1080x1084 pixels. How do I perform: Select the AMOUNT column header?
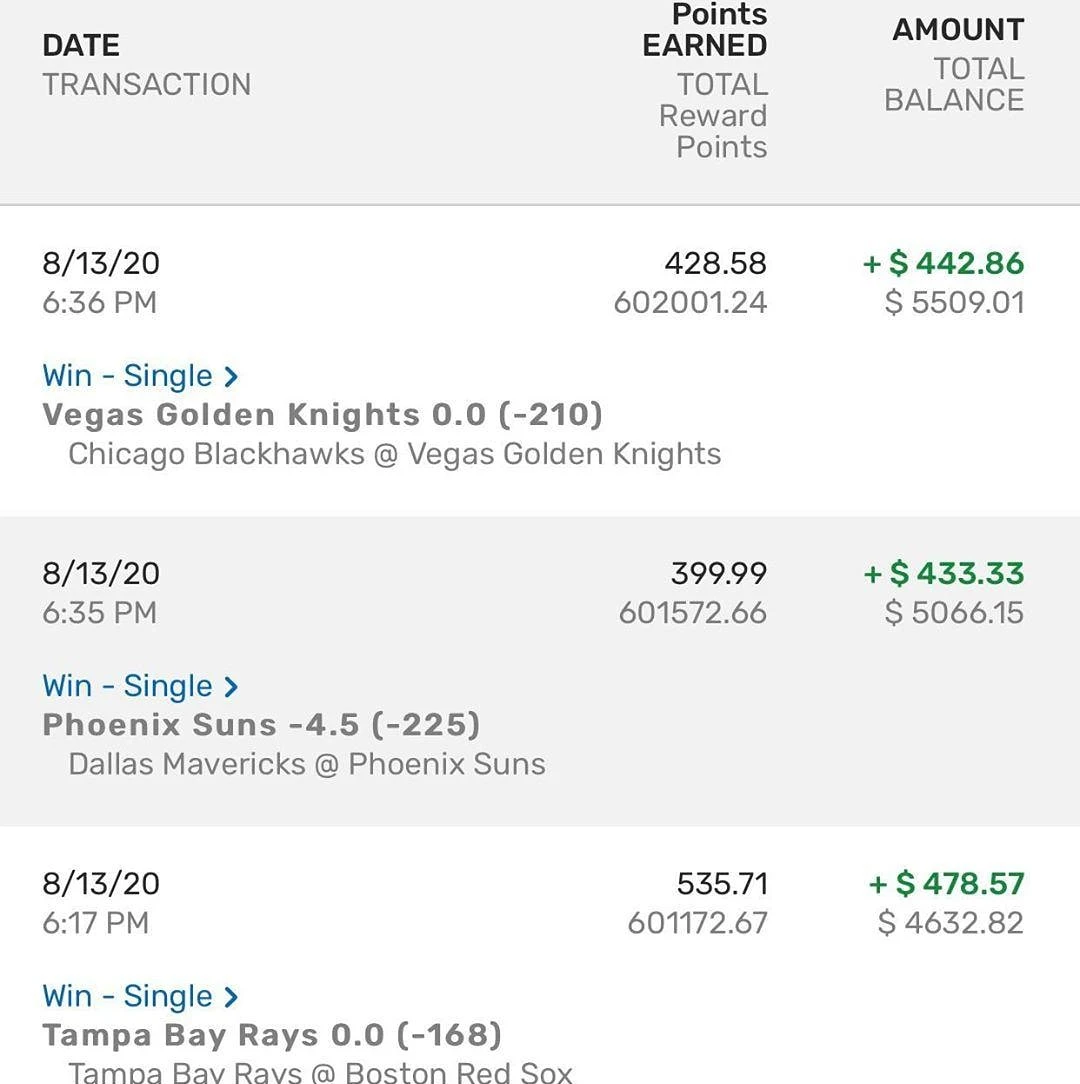[958, 30]
